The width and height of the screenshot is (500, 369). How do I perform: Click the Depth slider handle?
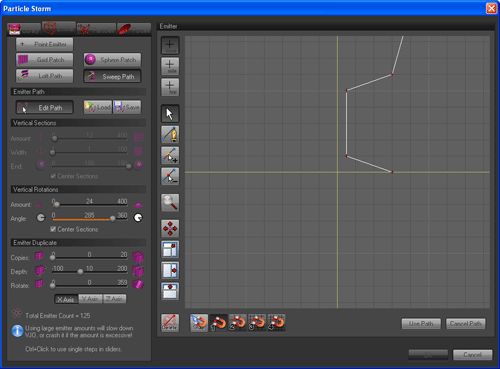click(80, 272)
